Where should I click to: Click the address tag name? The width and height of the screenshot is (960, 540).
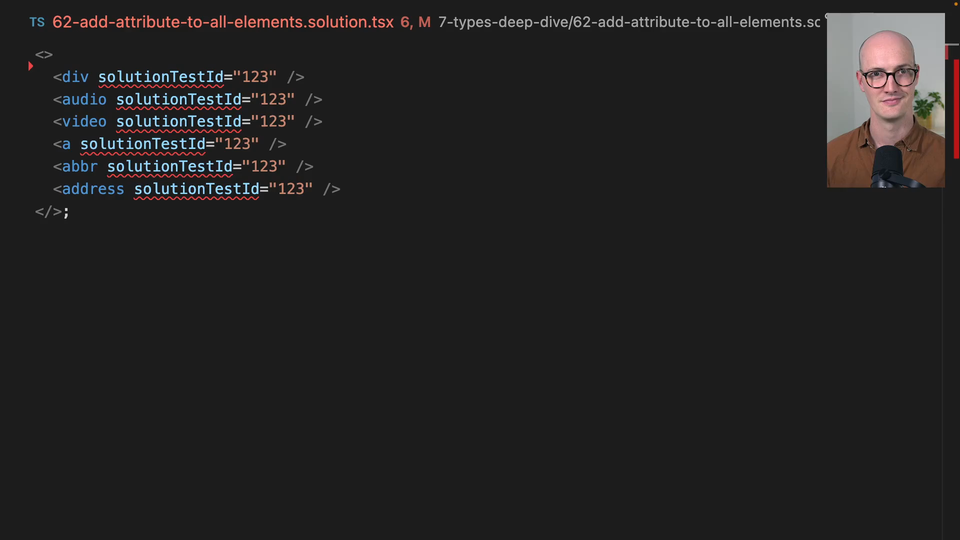coord(93,188)
